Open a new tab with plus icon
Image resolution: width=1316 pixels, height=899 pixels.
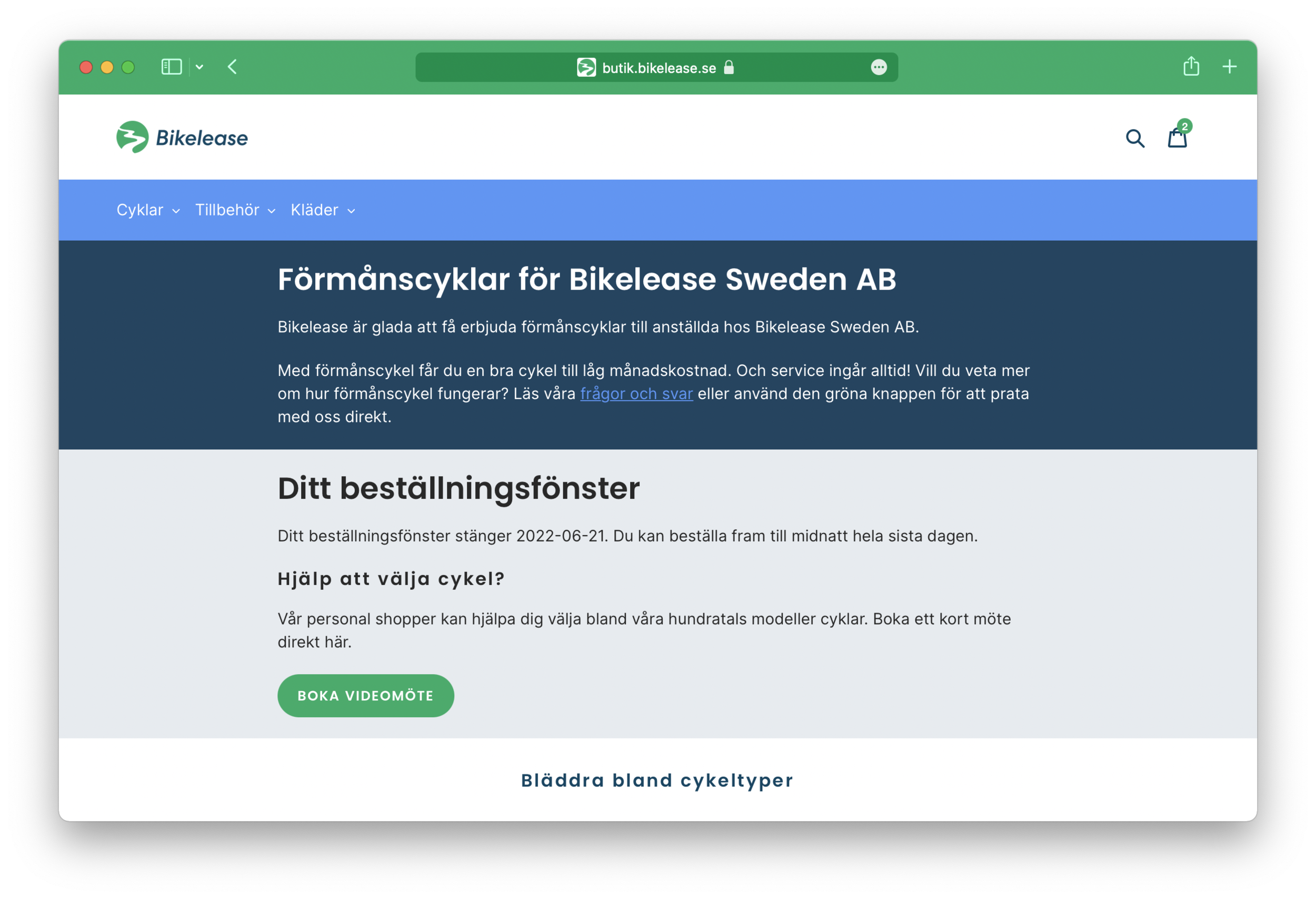pyautogui.click(x=1229, y=67)
